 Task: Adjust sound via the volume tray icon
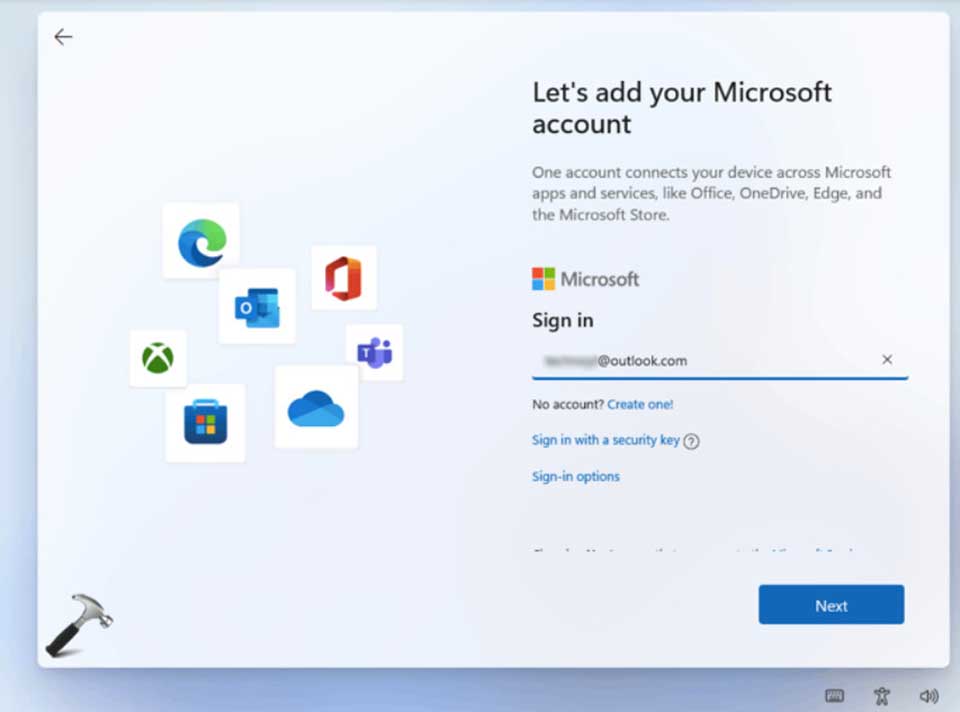click(x=928, y=696)
